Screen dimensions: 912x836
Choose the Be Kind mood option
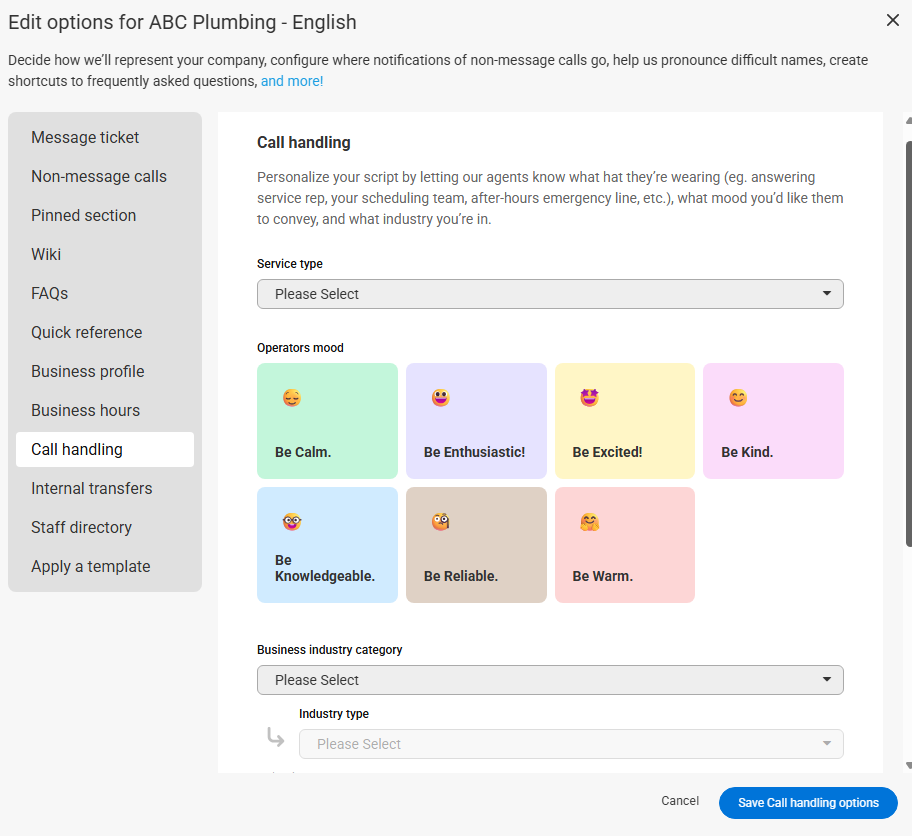773,421
